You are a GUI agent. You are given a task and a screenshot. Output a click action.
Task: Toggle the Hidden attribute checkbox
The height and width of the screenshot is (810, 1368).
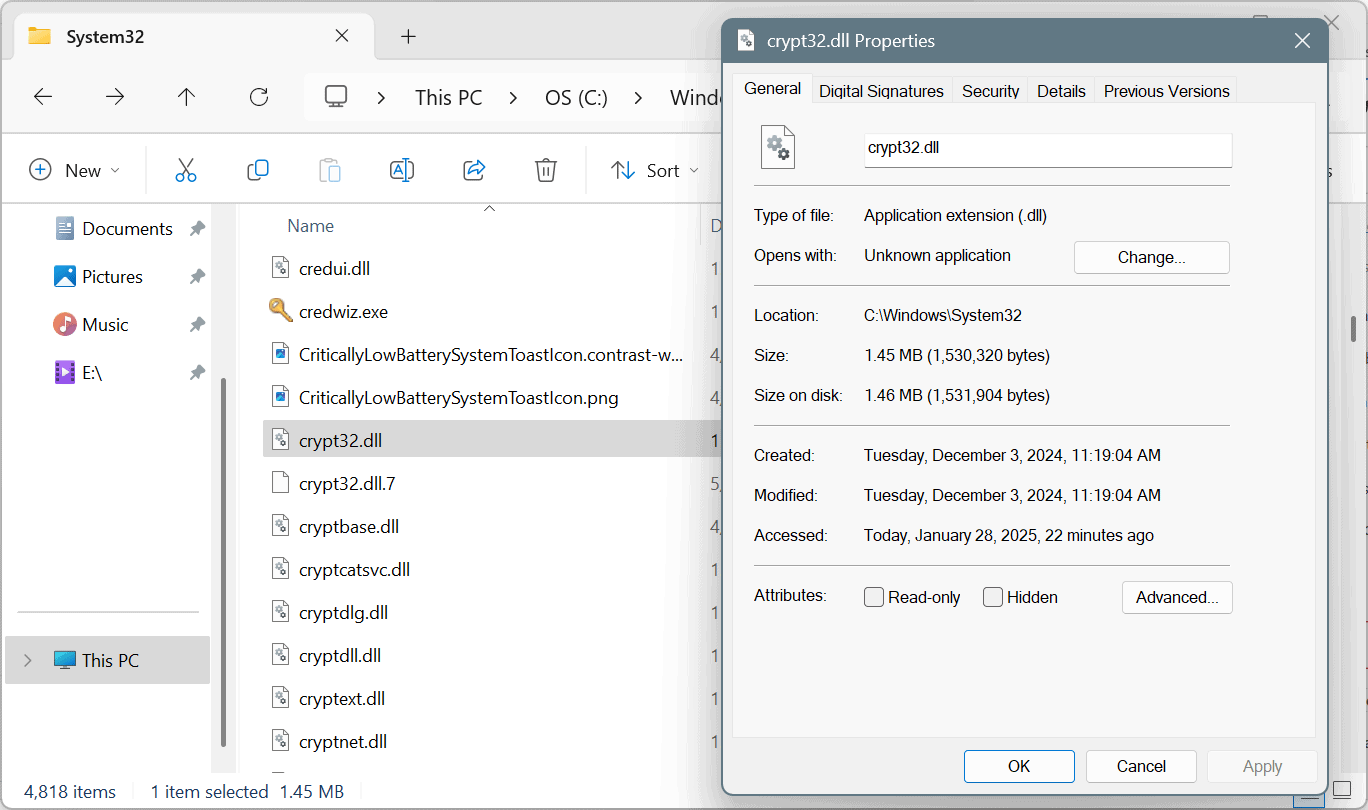click(x=993, y=597)
